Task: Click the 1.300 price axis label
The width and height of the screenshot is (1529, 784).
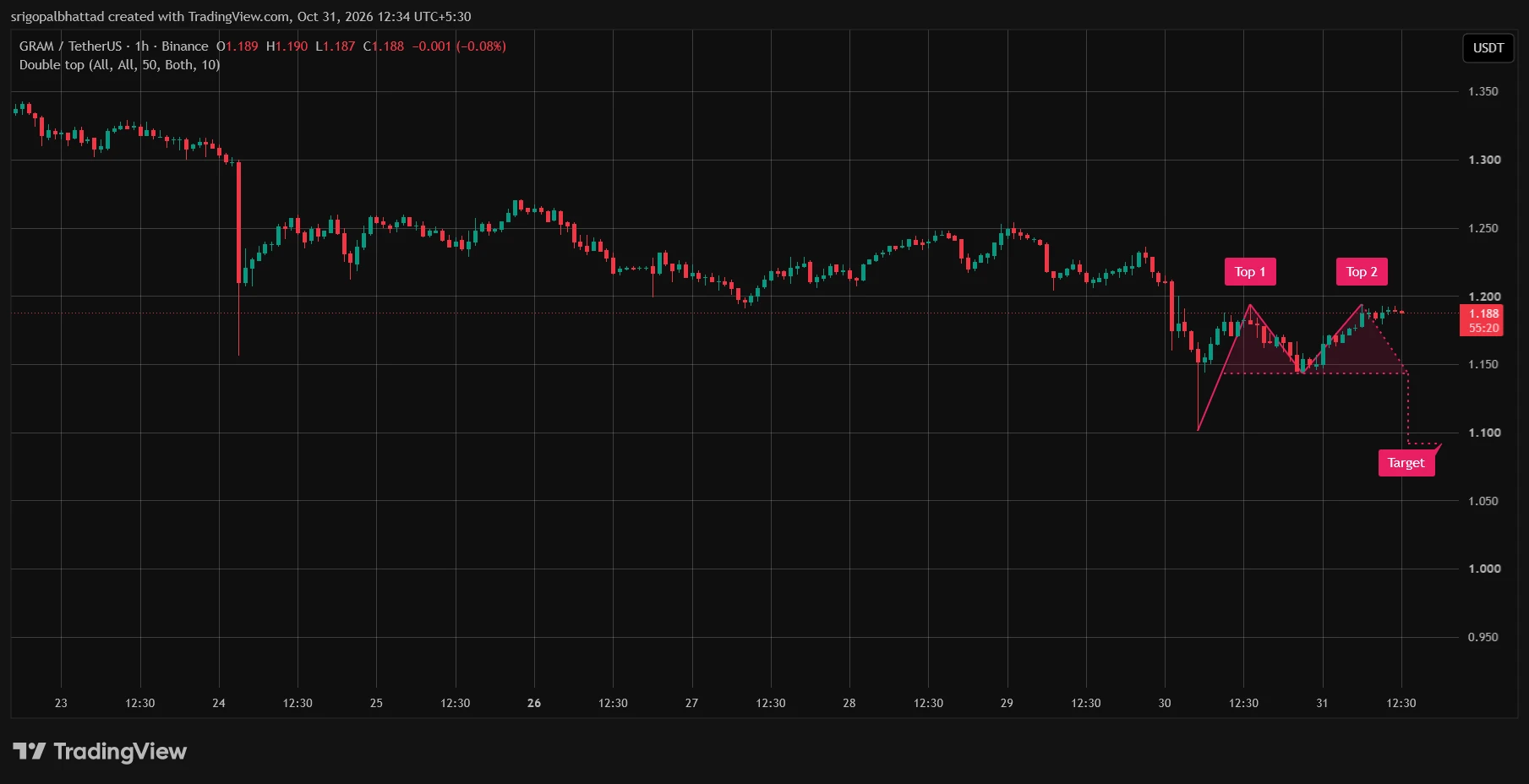Action: [x=1483, y=160]
